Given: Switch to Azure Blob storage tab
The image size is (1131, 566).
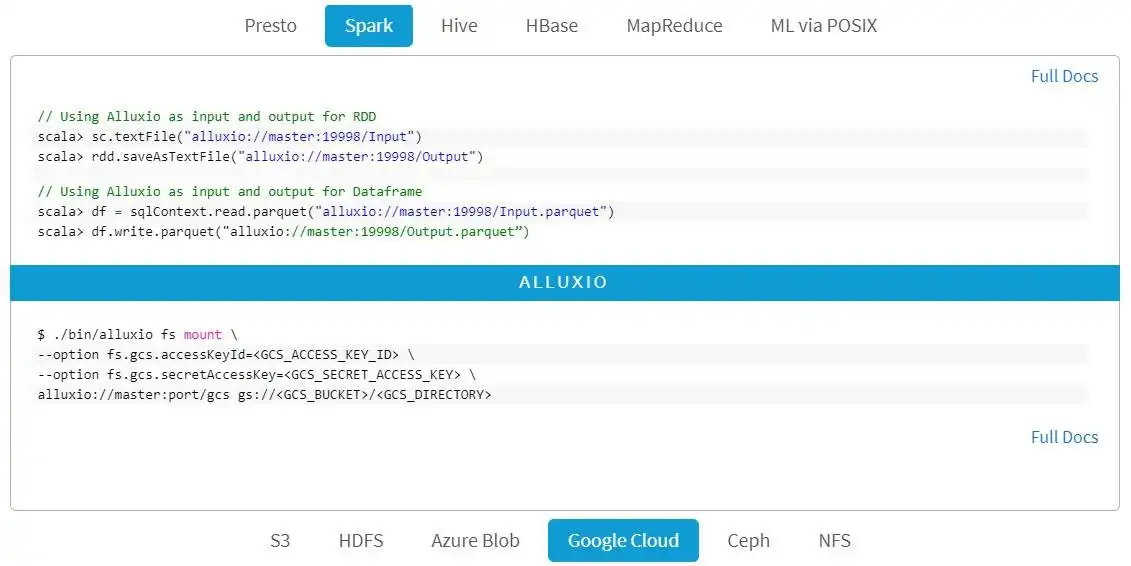Looking at the screenshot, I should click(x=475, y=540).
